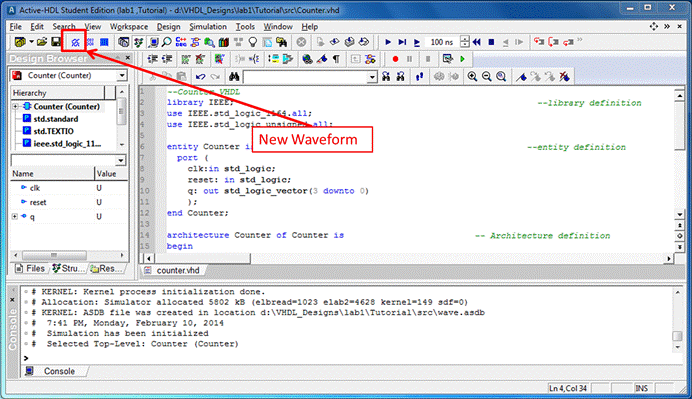Open the Workspace menu
The width and height of the screenshot is (692, 399).
[129, 27]
